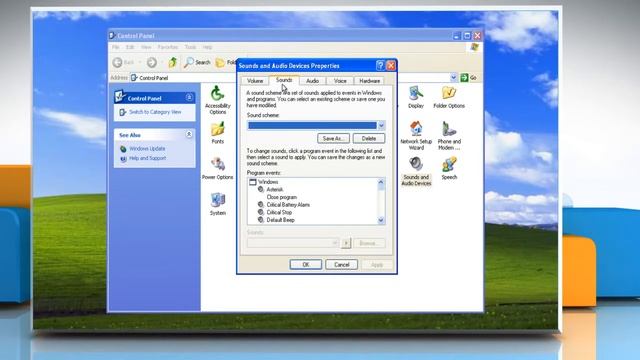Viewport: 640px width, 360px height.
Task: Switch to the Hardware tab
Action: (x=369, y=81)
